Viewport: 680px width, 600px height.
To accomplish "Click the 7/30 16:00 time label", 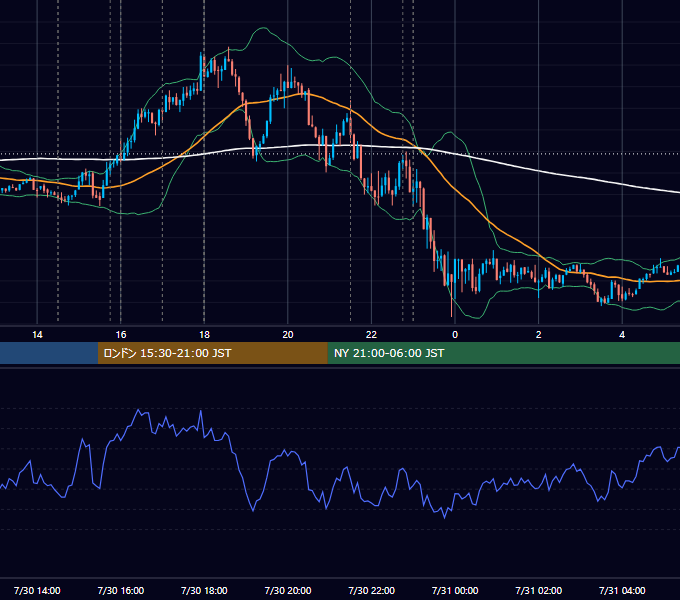I will tap(121, 590).
